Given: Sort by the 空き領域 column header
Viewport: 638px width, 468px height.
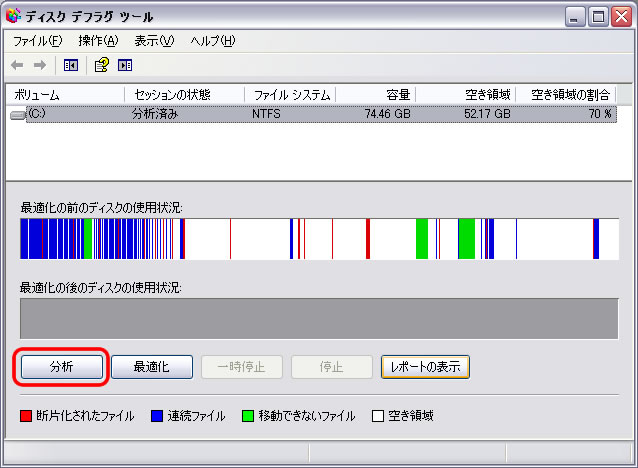Looking at the screenshot, I should (x=465, y=95).
